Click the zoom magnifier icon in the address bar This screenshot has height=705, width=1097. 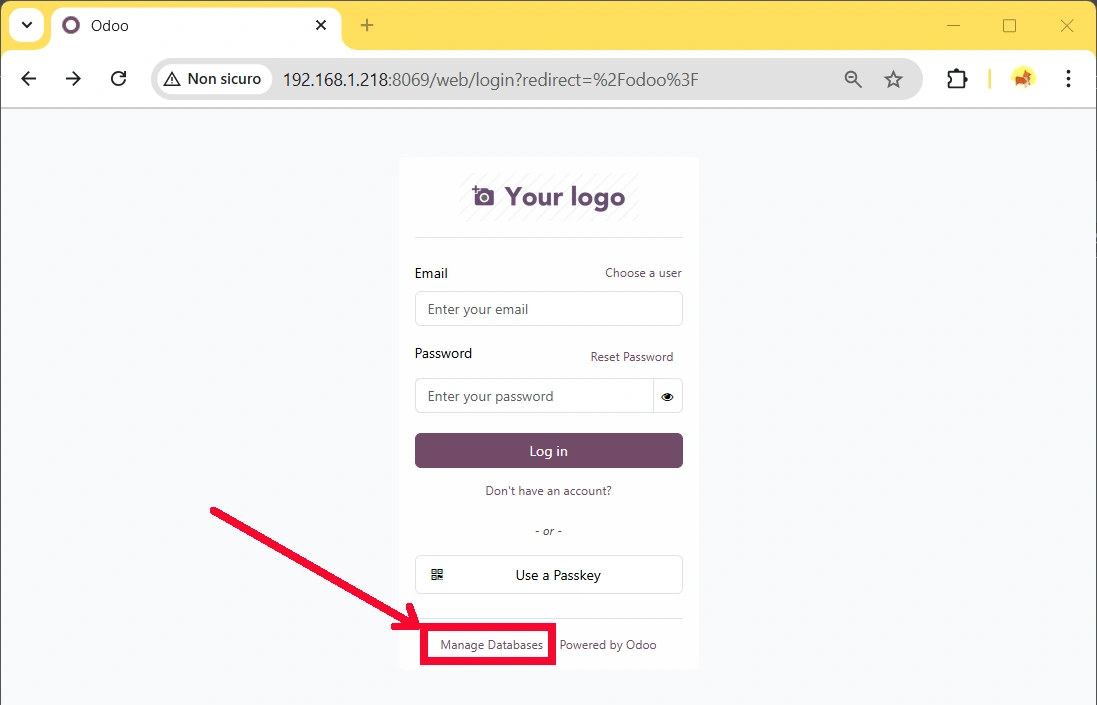point(853,78)
